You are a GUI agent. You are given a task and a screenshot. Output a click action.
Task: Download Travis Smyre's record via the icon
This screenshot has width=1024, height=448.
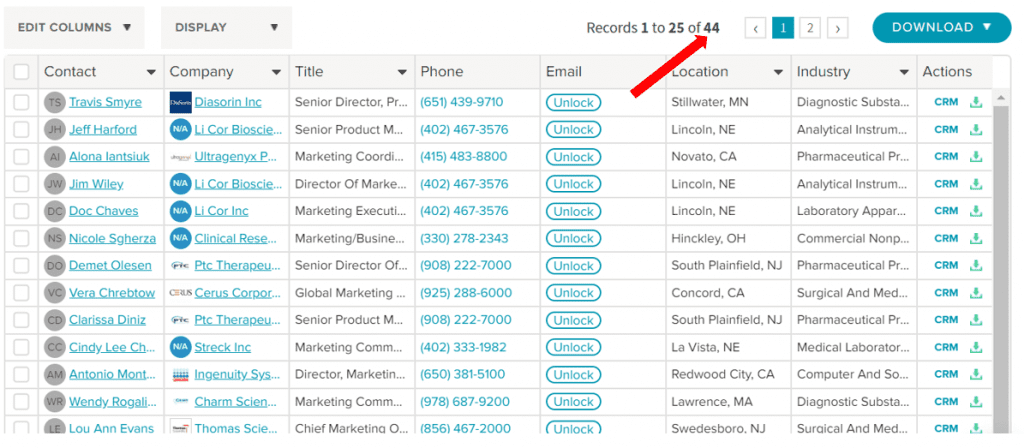976,103
